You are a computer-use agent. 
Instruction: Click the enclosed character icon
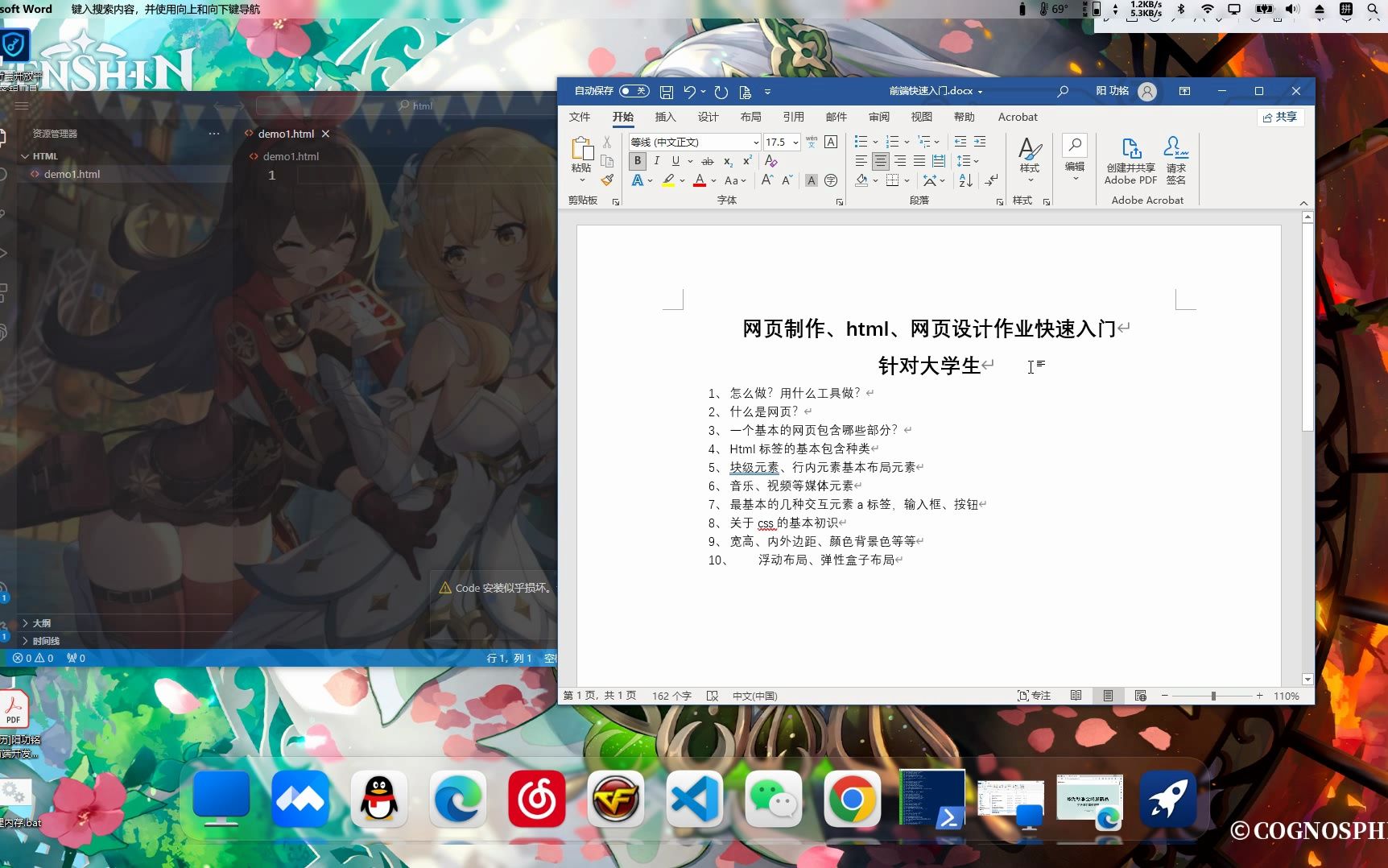click(831, 180)
